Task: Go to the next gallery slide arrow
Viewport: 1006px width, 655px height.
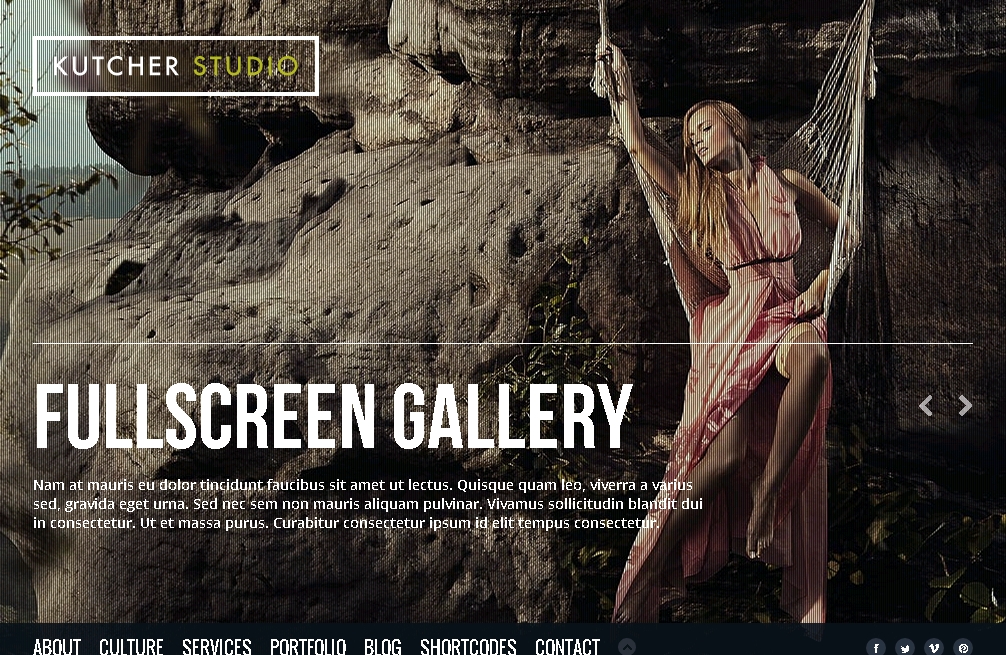Action: pyautogui.click(x=965, y=405)
